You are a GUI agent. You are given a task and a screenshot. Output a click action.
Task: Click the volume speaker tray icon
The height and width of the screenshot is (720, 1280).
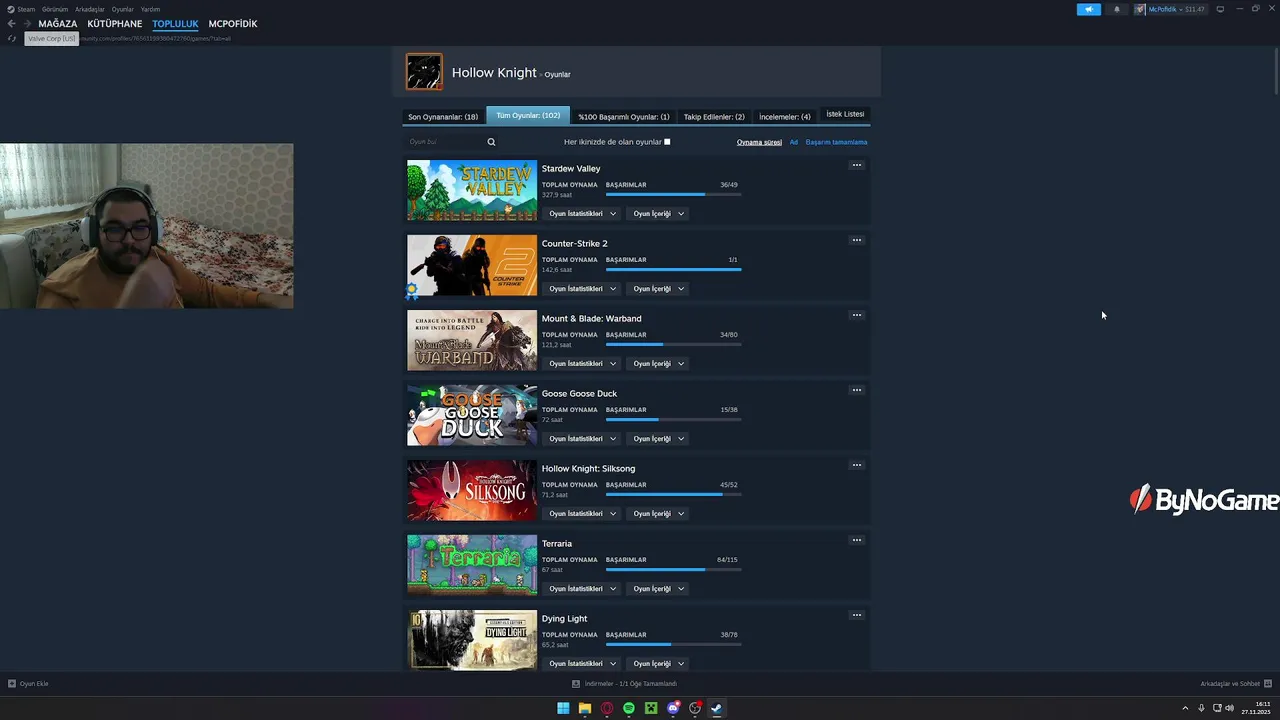coord(1229,708)
